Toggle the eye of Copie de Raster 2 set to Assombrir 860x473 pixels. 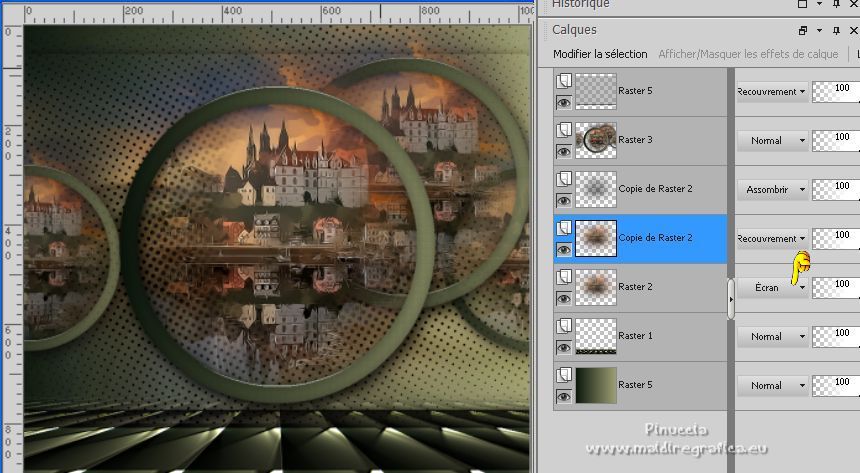[x=564, y=200]
